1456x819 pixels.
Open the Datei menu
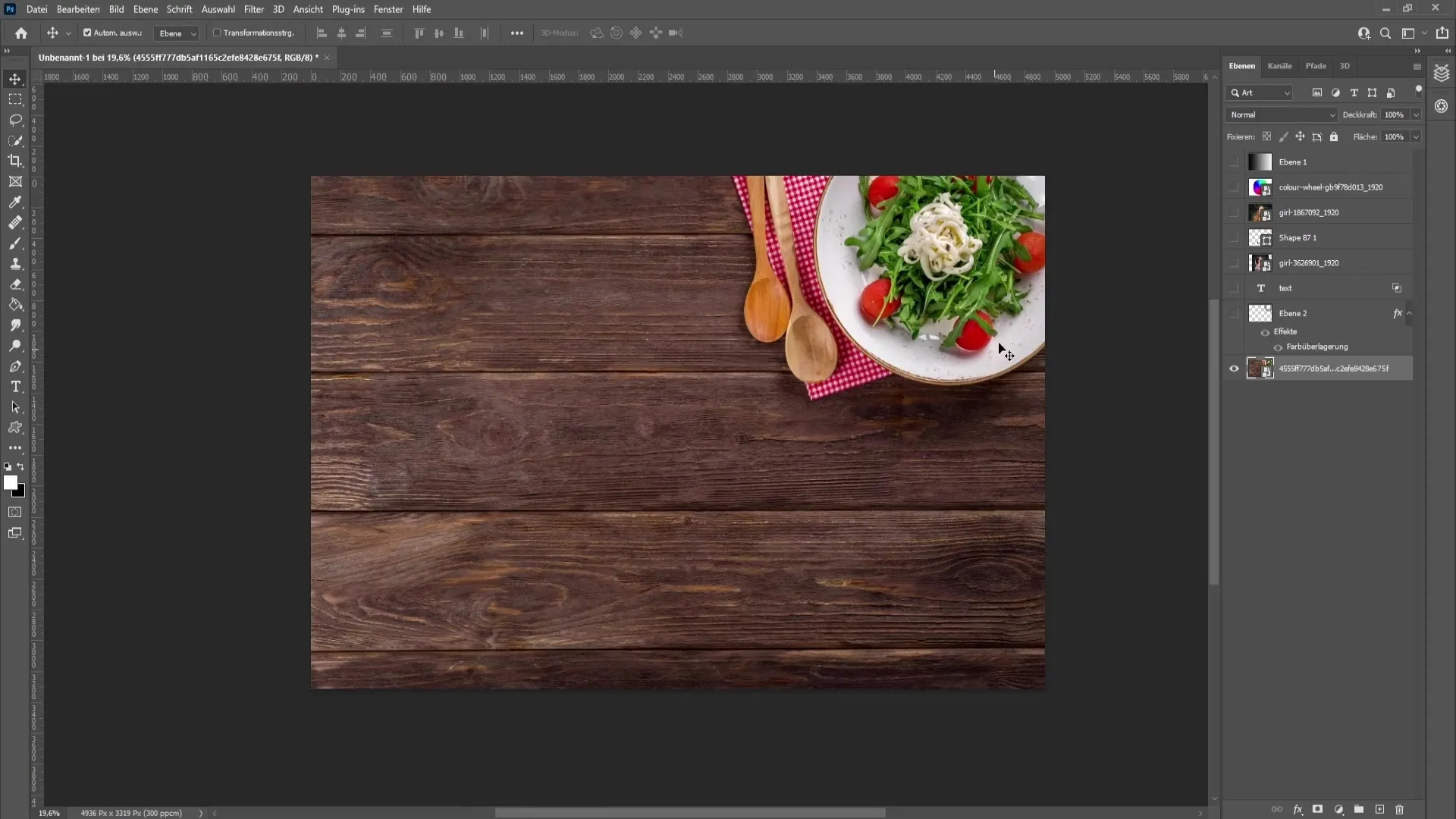pos(37,9)
